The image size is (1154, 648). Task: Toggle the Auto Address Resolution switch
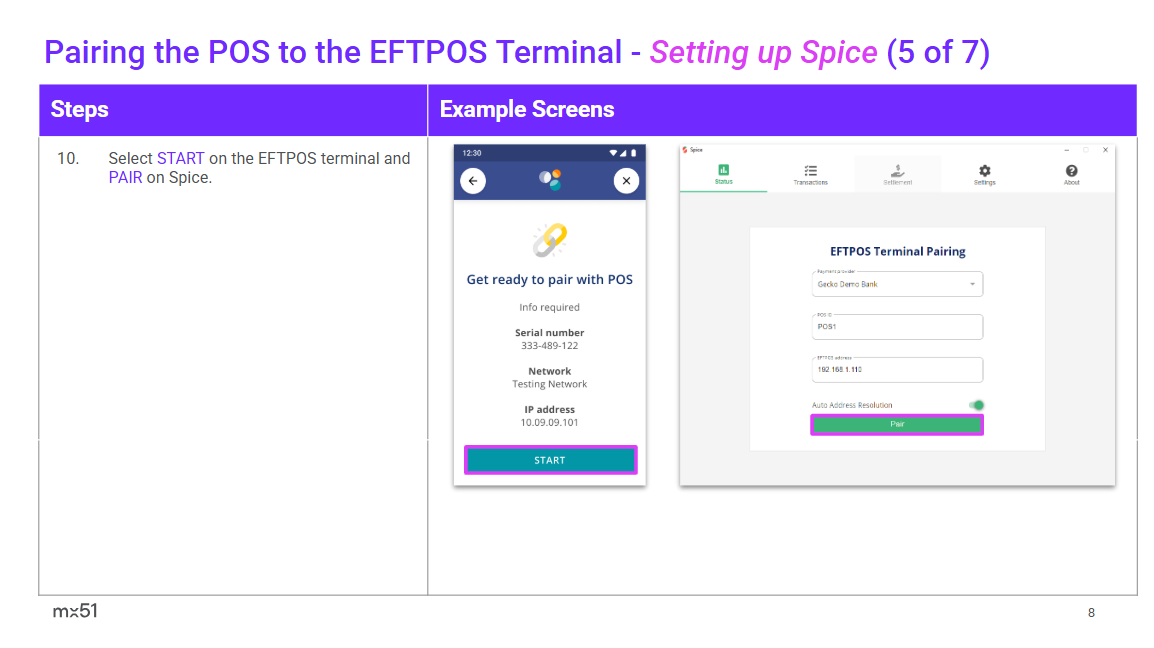[x=975, y=405]
